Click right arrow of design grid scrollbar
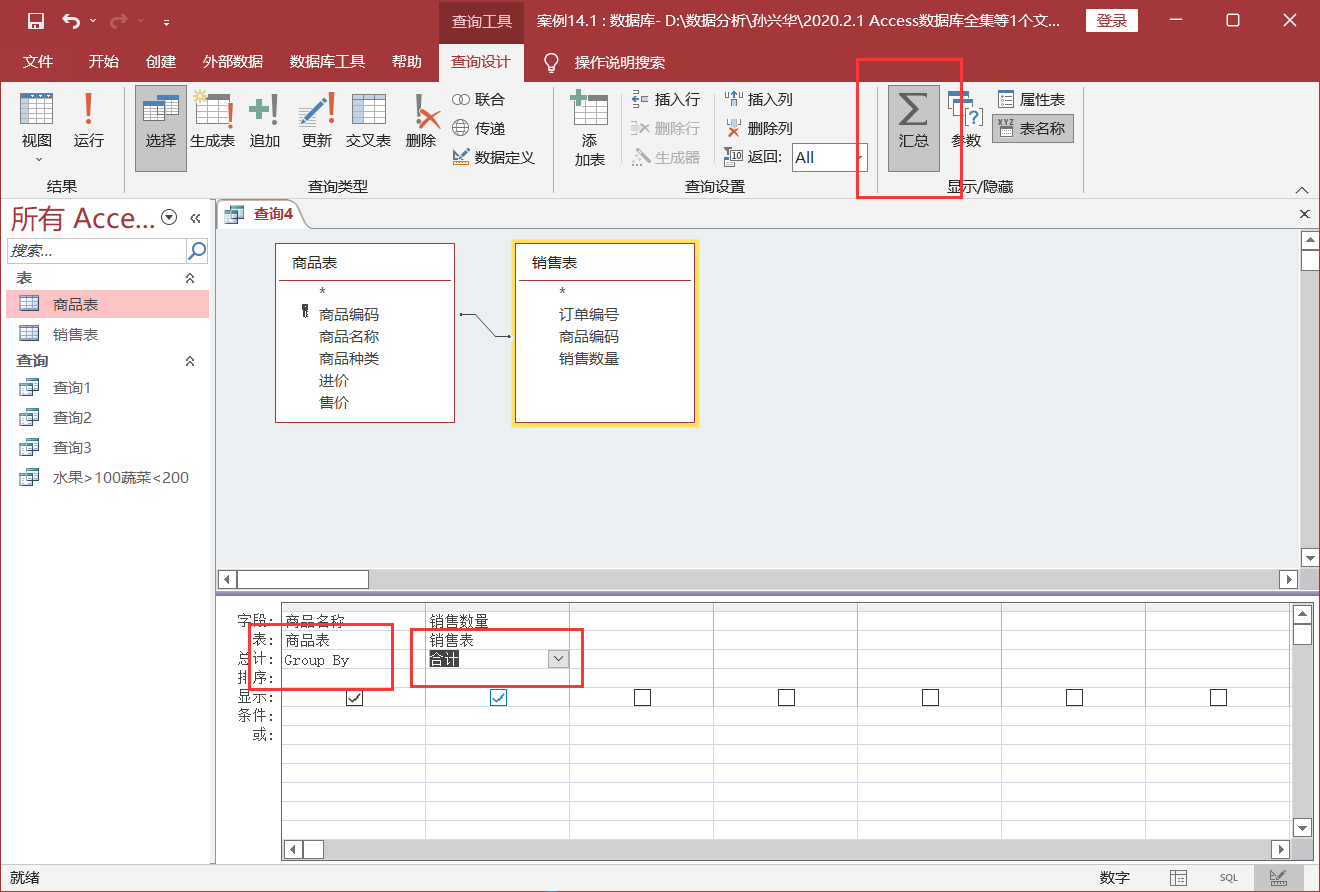The width and height of the screenshot is (1320, 892). (1280, 849)
